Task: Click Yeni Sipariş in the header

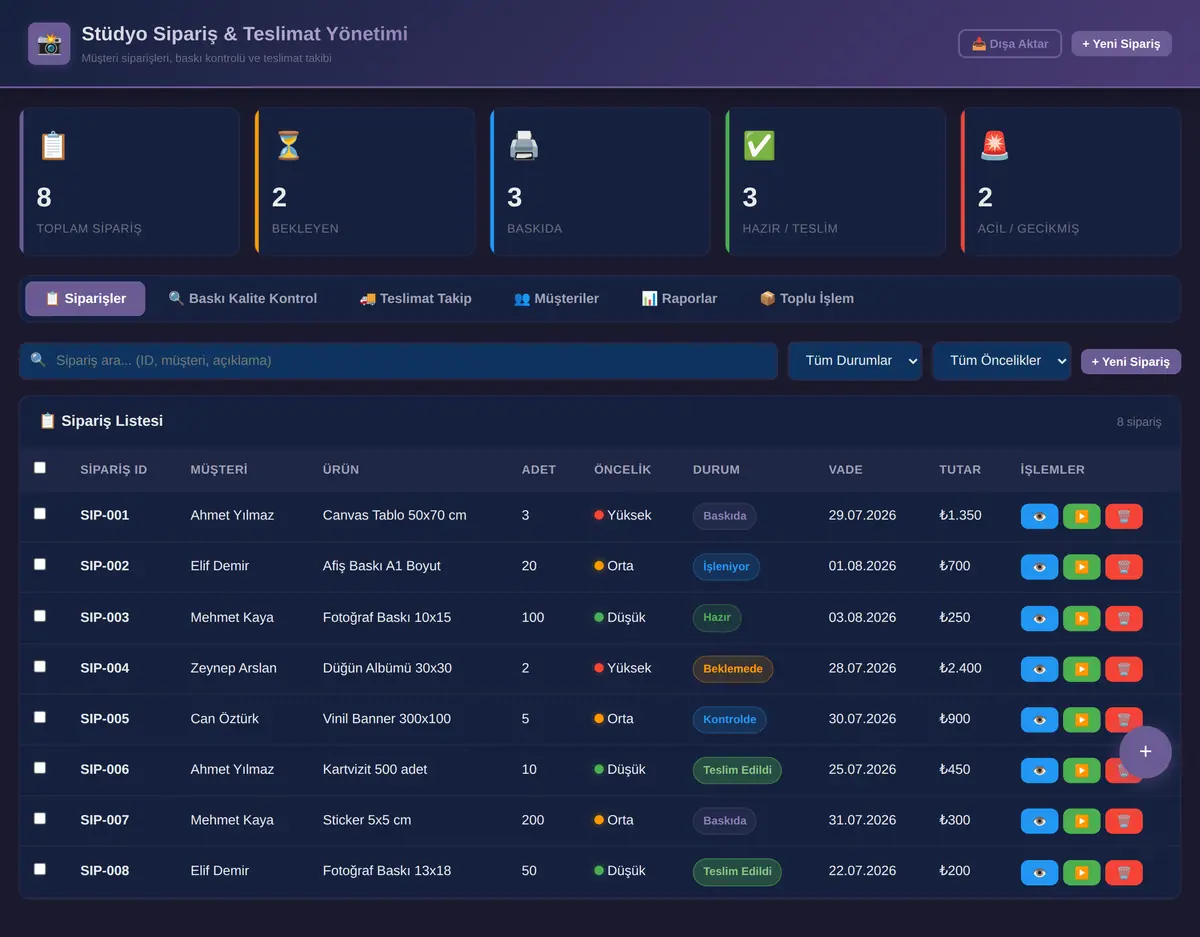Action: click(1121, 44)
